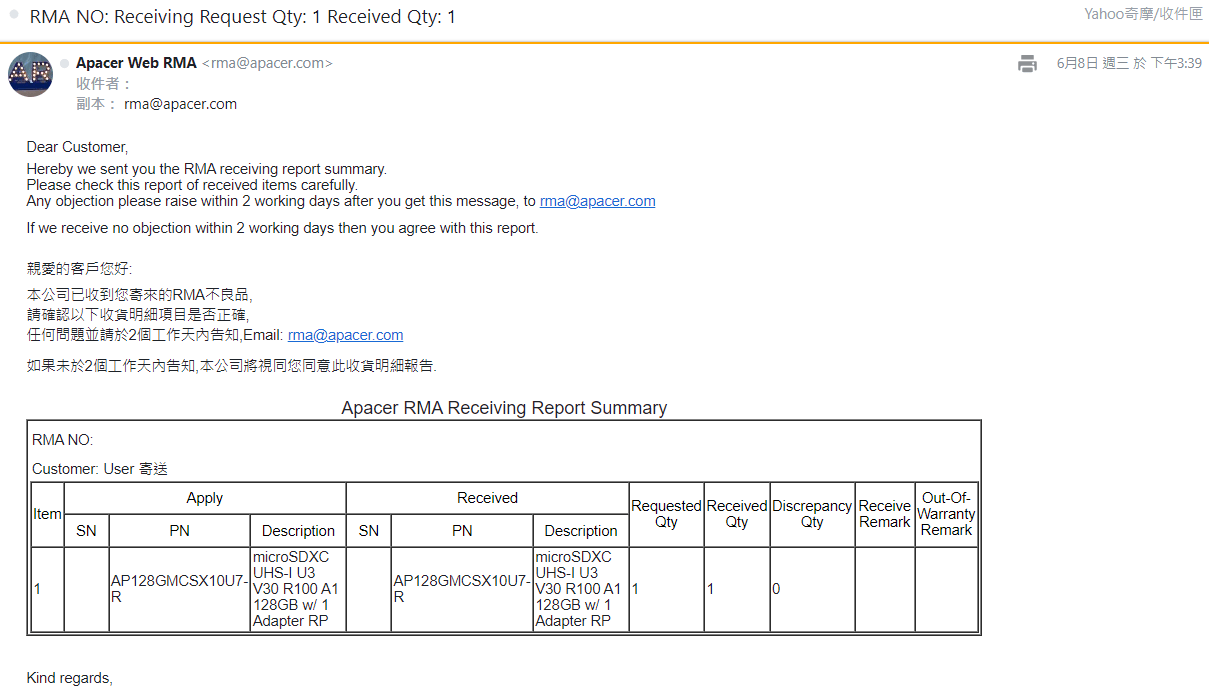1209x690 pixels.
Task: Open rma@apacer.com link in English paragraph
Action: point(598,201)
